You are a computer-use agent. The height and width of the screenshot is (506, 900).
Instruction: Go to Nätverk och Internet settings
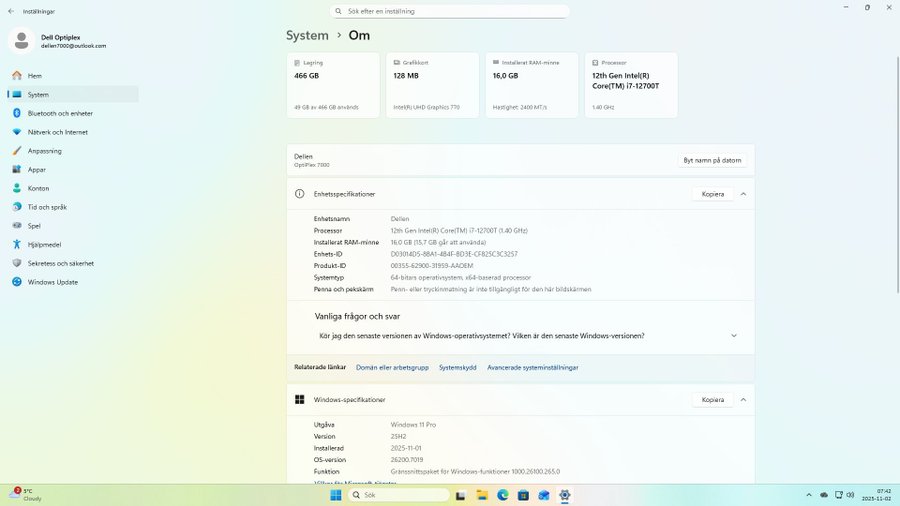[57, 132]
